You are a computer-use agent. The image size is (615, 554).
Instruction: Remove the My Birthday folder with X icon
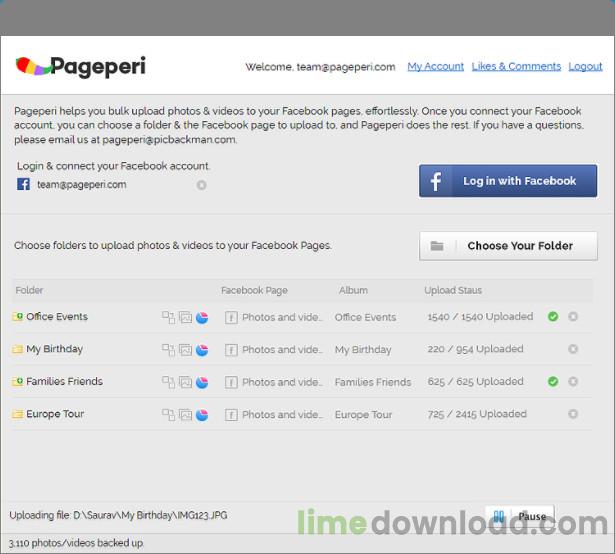[573, 349]
